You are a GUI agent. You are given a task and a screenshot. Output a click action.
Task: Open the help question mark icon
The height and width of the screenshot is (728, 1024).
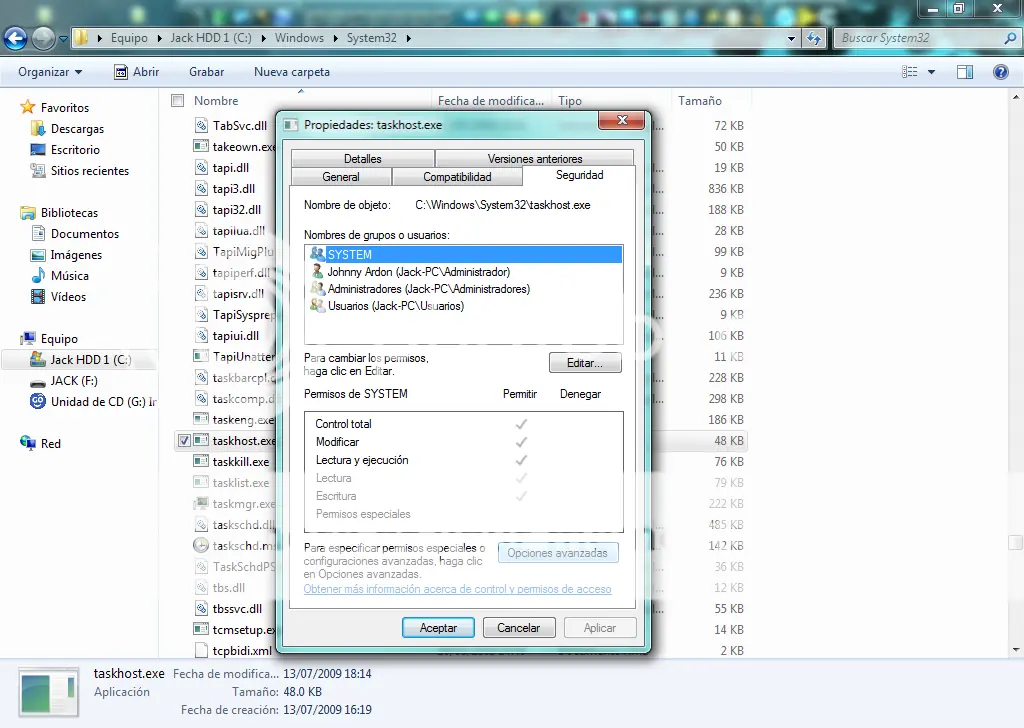[x=1000, y=72]
